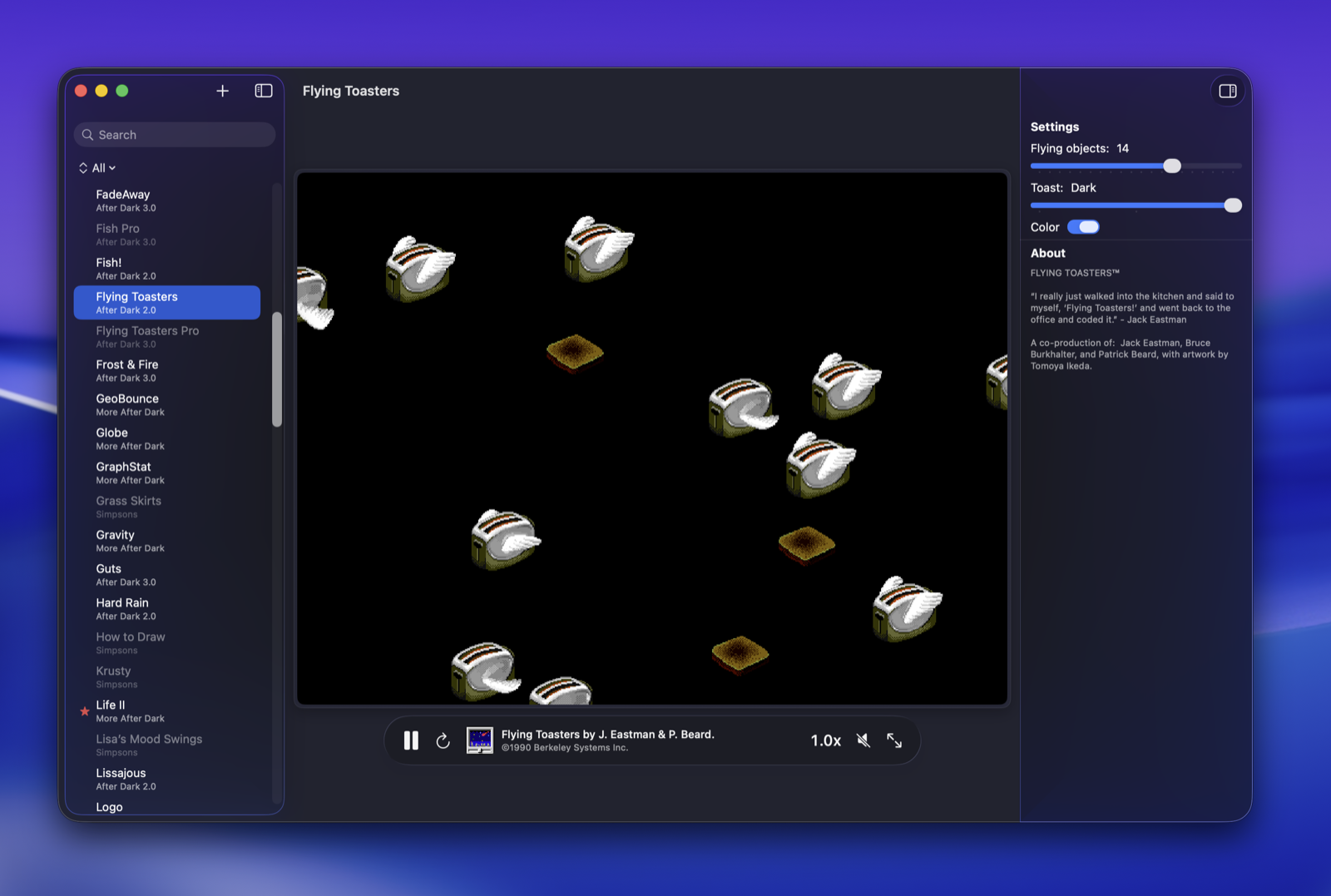Click the Toast: Dark label
This screenshot has height=896, width=1331.
click(x=1063, y=188)
